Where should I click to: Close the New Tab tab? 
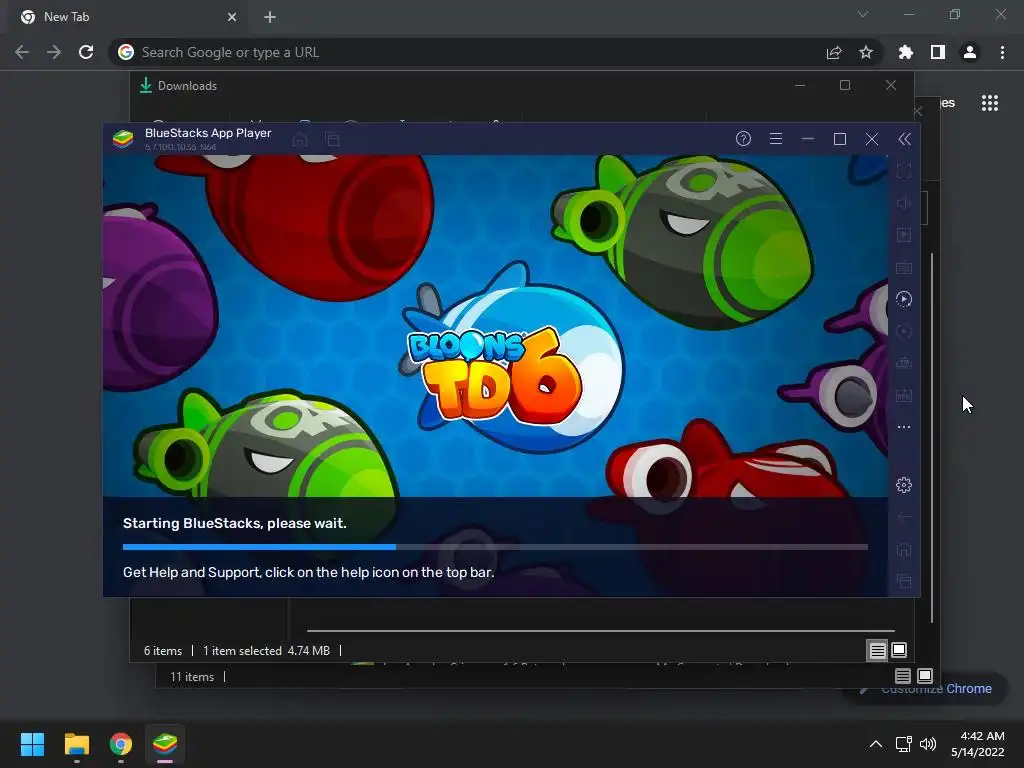[x=232, y=17]
